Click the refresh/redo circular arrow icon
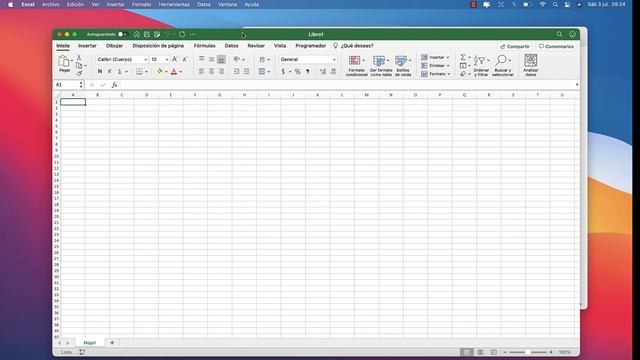640x360 pixels. point(182,34)
